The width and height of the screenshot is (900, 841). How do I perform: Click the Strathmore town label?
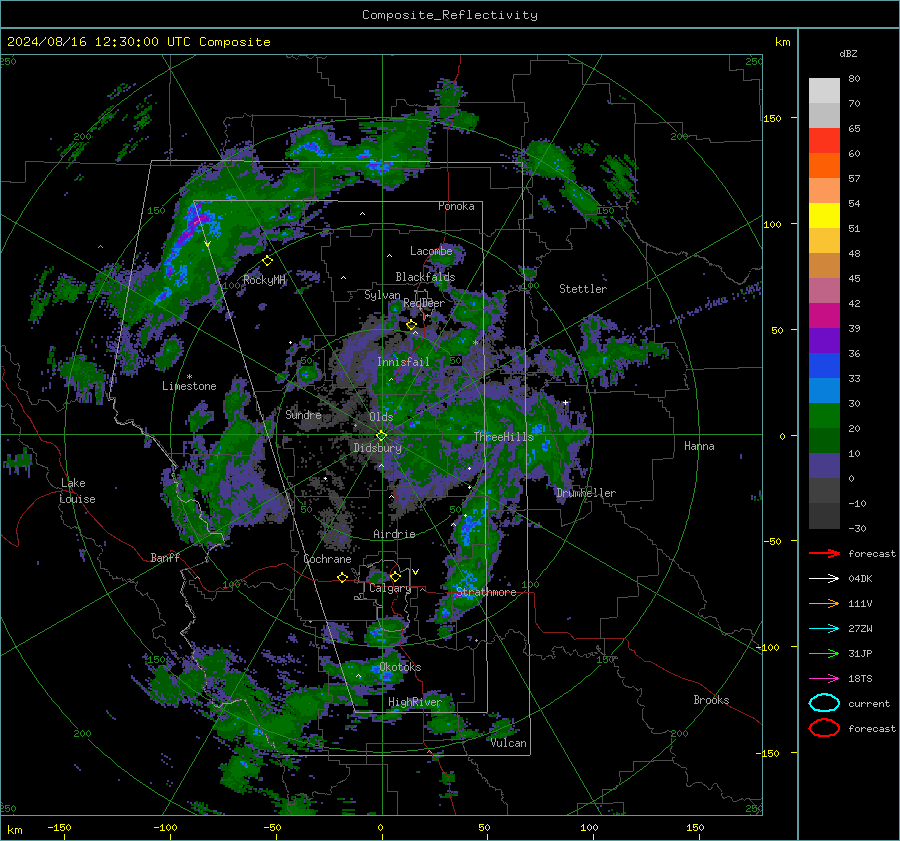(x=486, y=592)
